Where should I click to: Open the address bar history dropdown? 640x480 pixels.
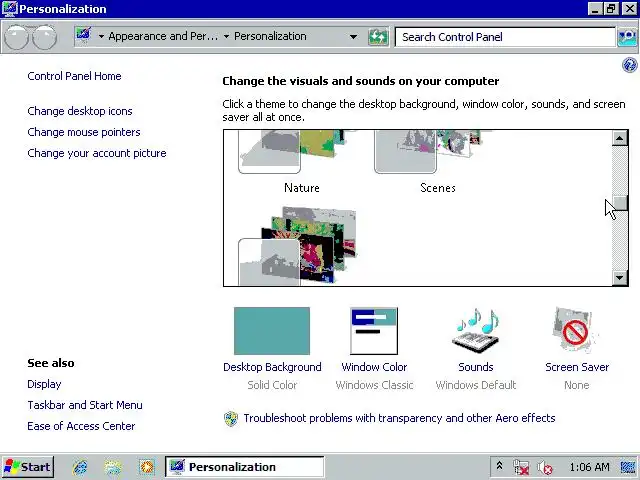click(353, 37)
